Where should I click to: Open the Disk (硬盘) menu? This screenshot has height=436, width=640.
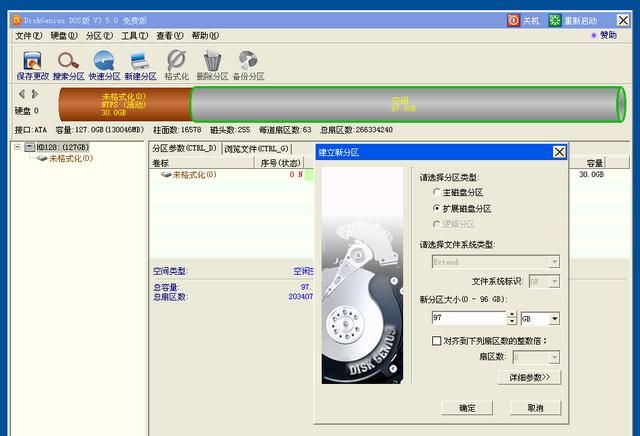click(x=64, y=36)
